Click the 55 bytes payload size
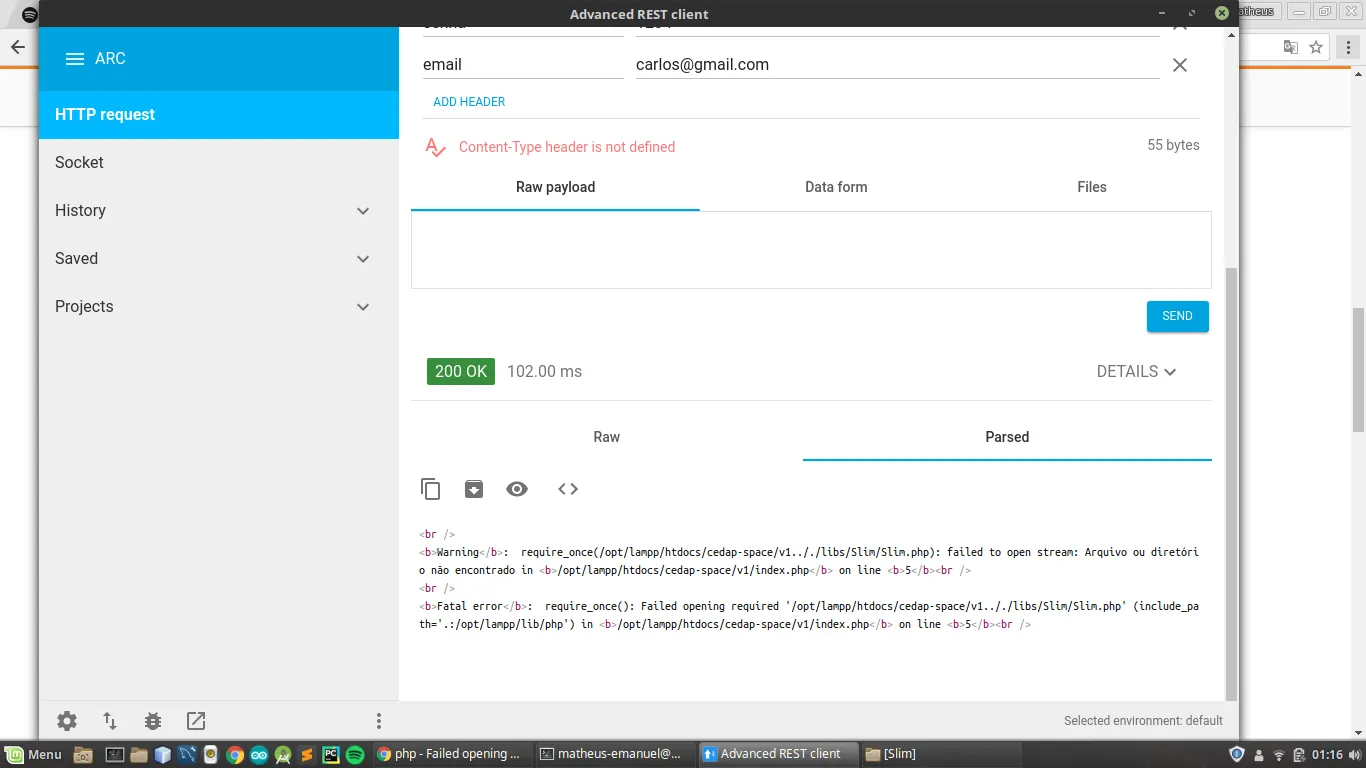 coord(1173,145)
